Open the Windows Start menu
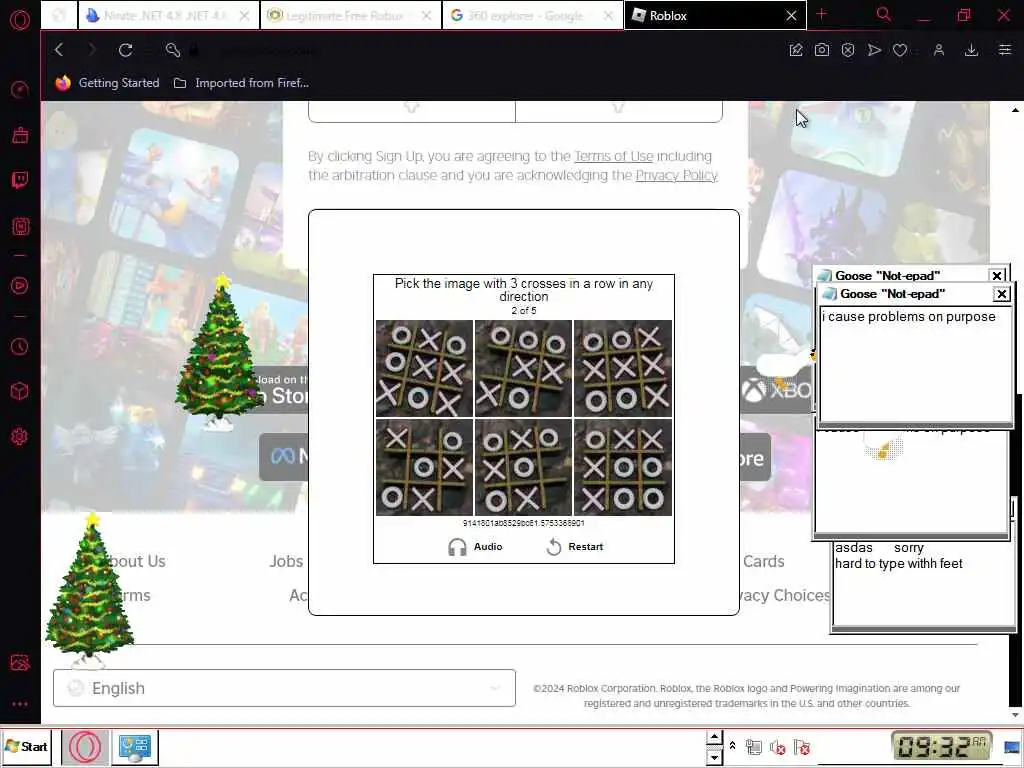1024x768 pixels. (26, 746)
